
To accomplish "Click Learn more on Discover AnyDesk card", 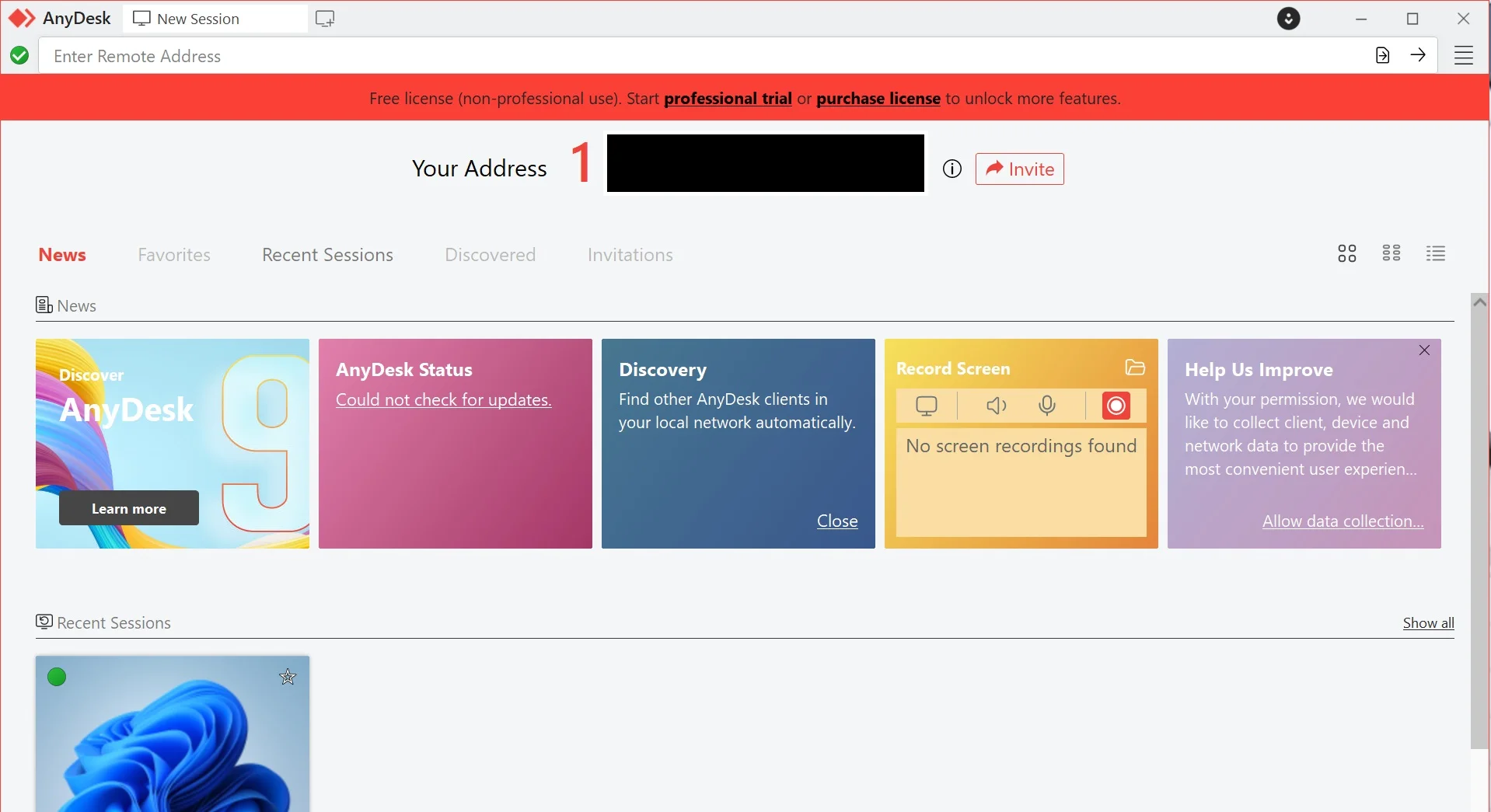I will pos(129,508).
